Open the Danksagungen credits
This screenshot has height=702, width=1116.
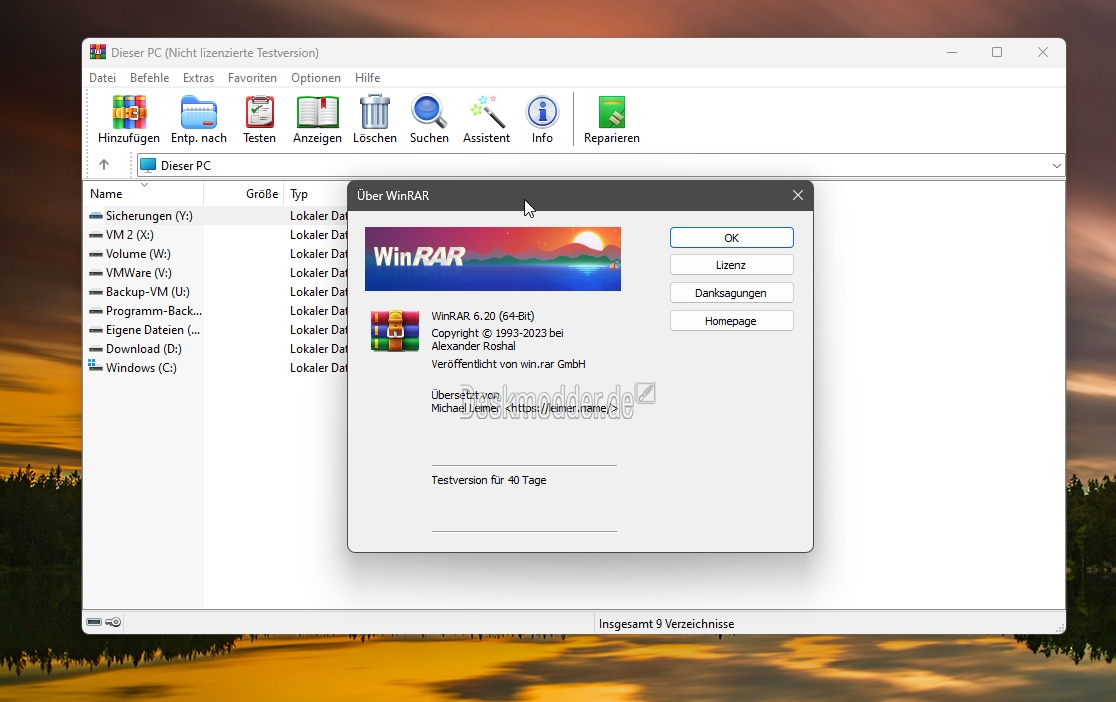pos(732,293)
